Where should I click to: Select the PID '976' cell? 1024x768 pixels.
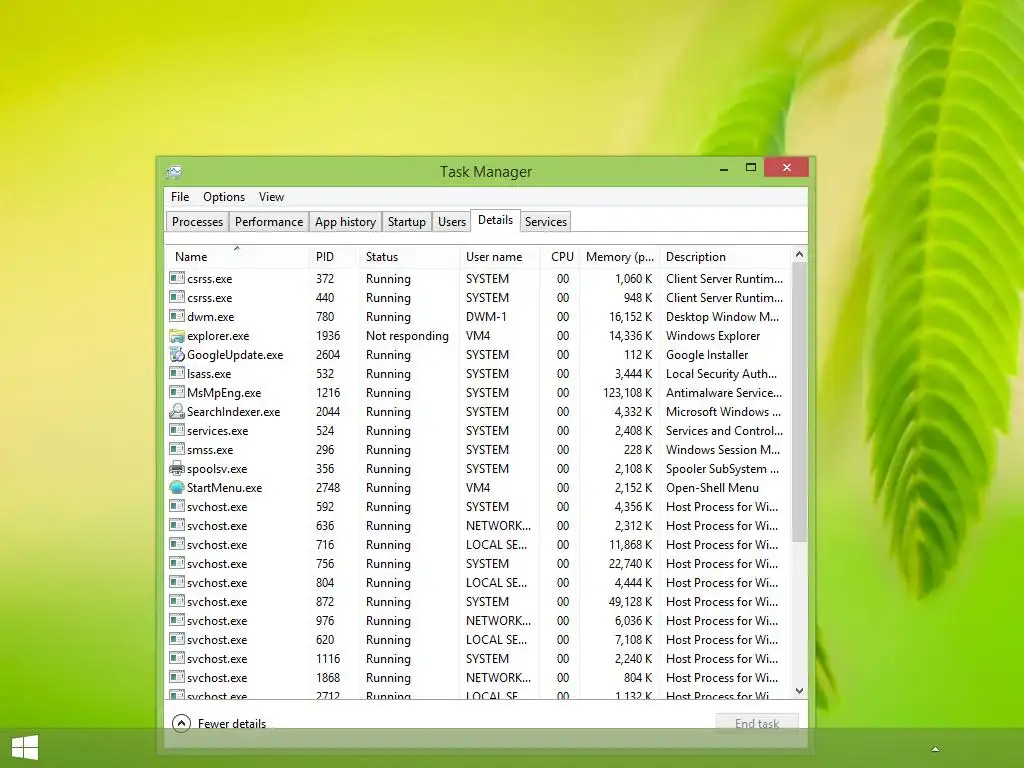pyautogui.click(x=325, y=620)
